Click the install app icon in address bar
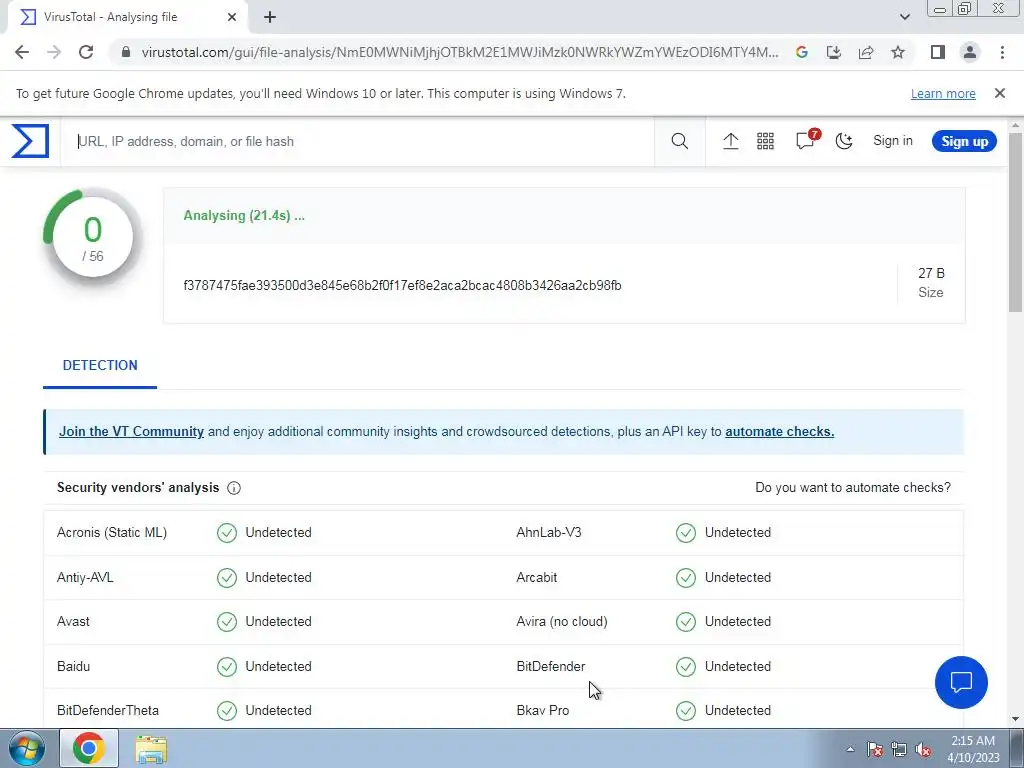The width and height of the screenshot is (1024, 768). coord(834,52)
